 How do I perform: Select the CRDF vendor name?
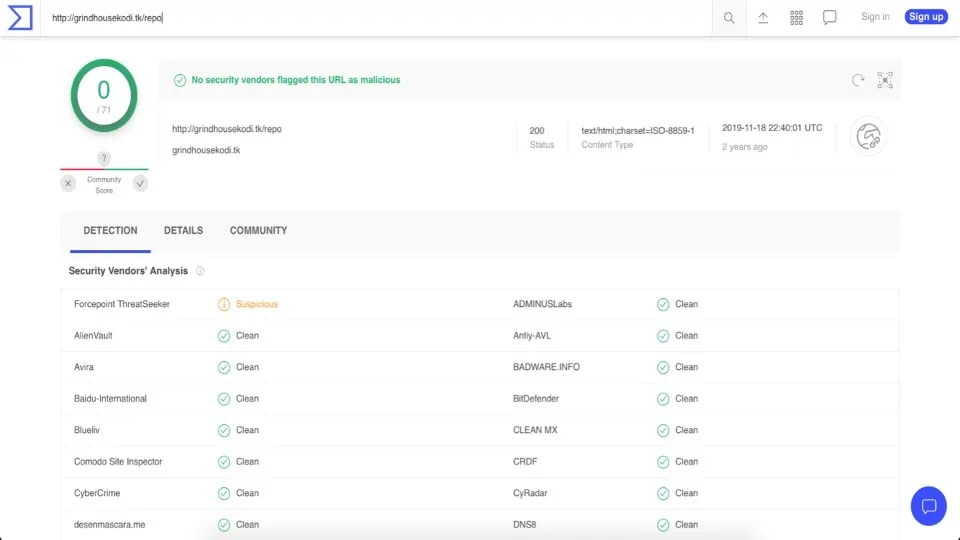[525, 462]
